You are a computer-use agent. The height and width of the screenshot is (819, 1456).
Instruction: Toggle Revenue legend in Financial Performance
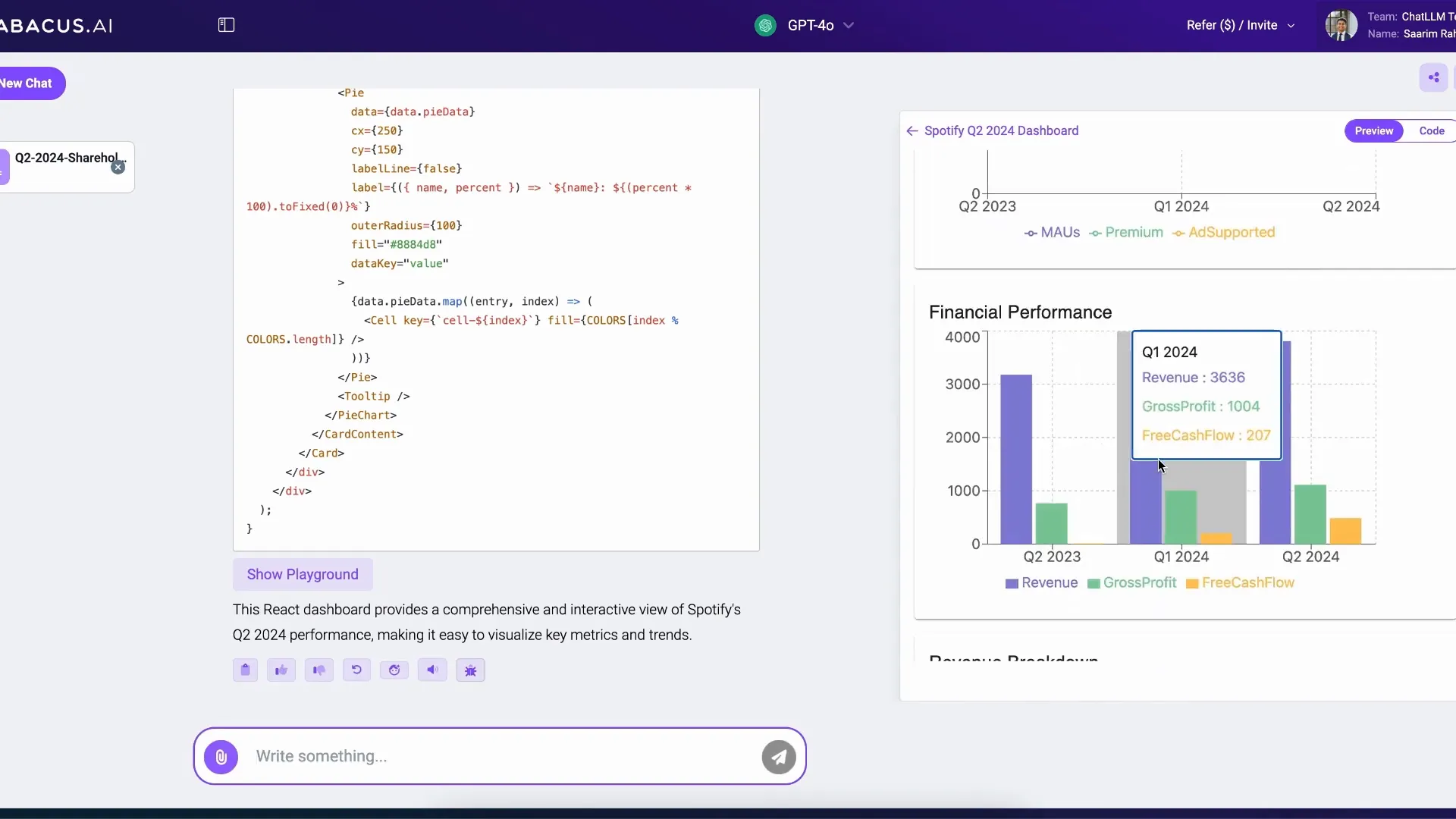click(x=1041, y=583)
